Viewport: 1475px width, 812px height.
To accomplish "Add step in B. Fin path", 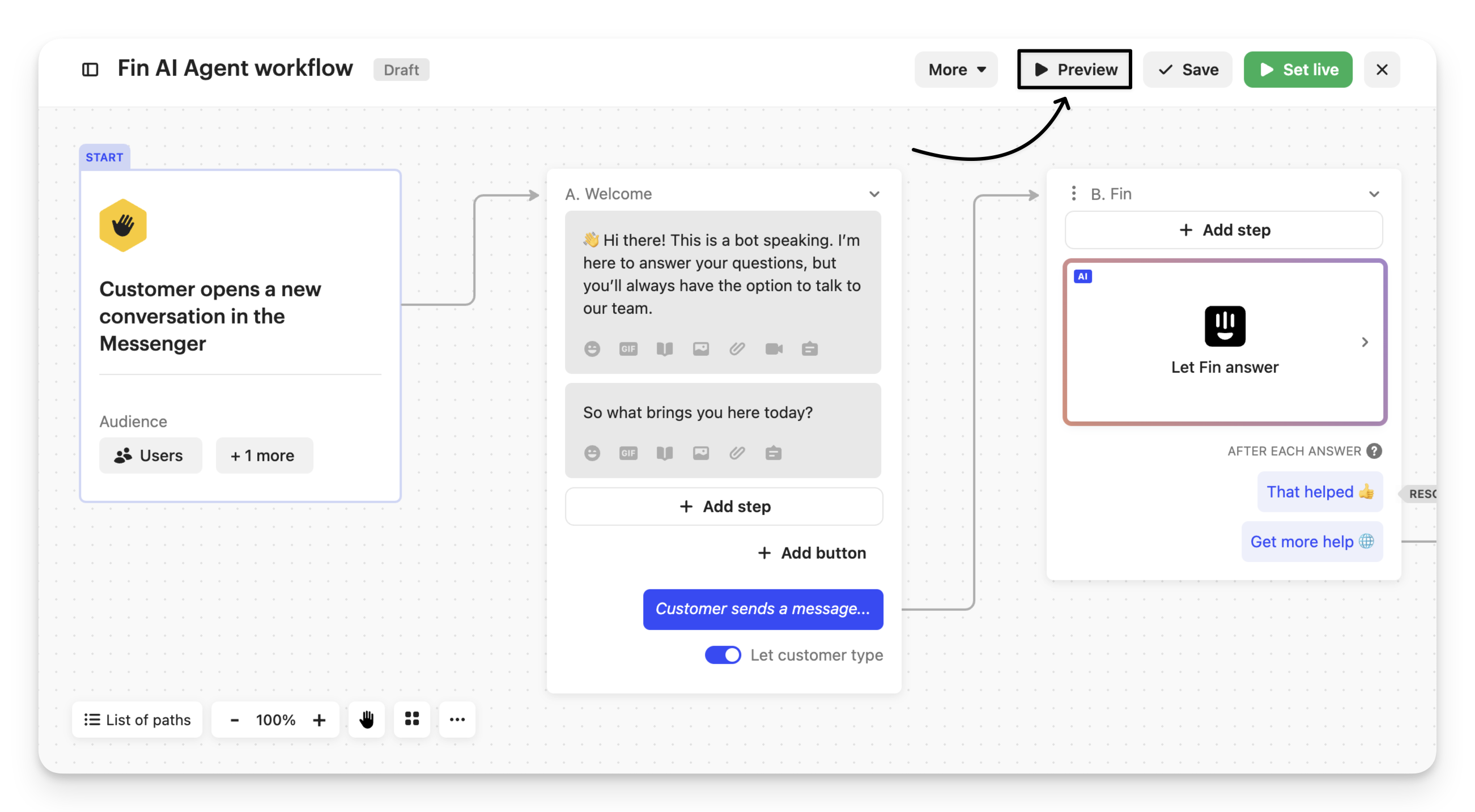I will pyautogui.click(x=1223, y=230).
